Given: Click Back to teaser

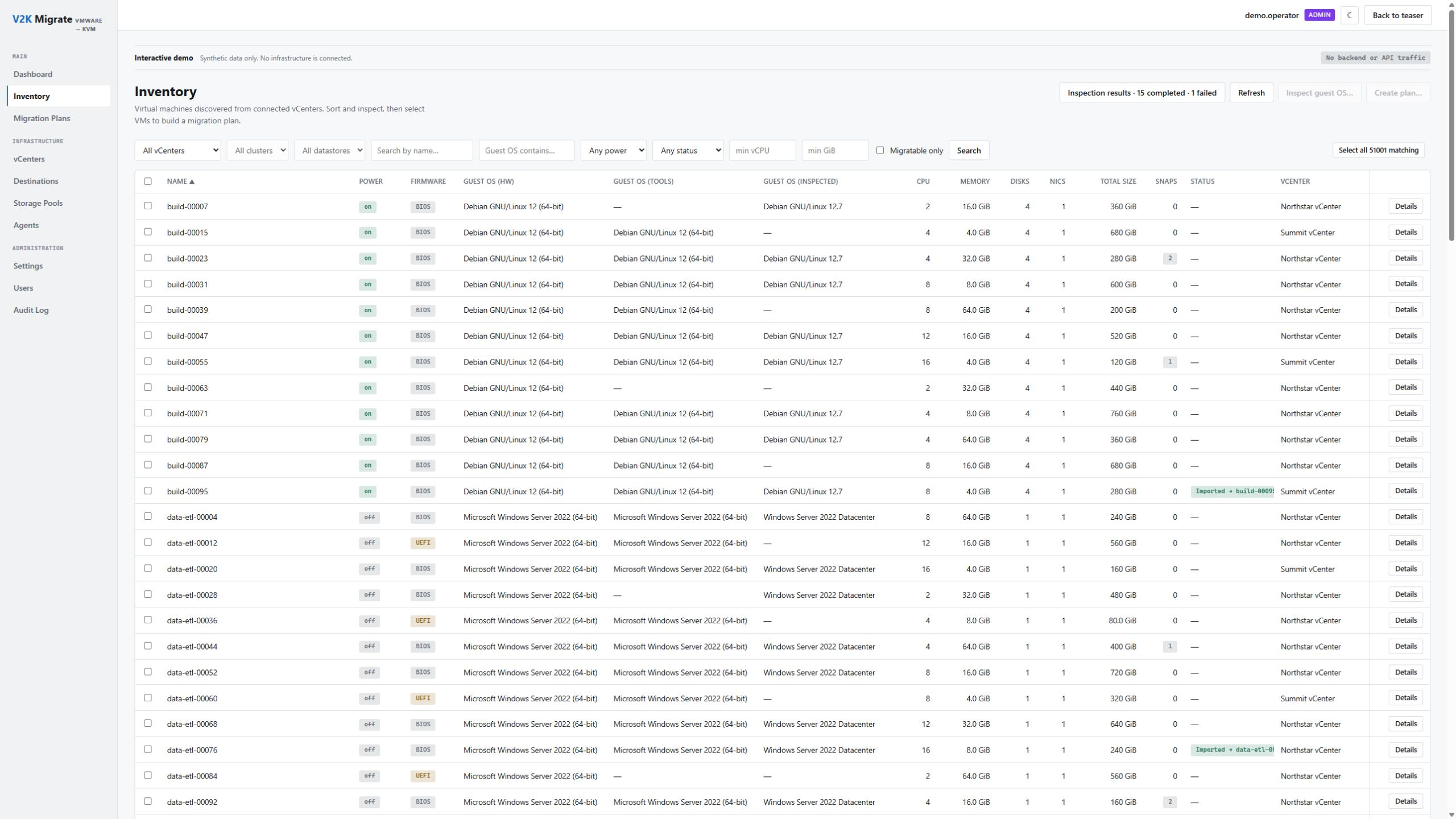Looking at the screenshot, I should [1397, 15].
